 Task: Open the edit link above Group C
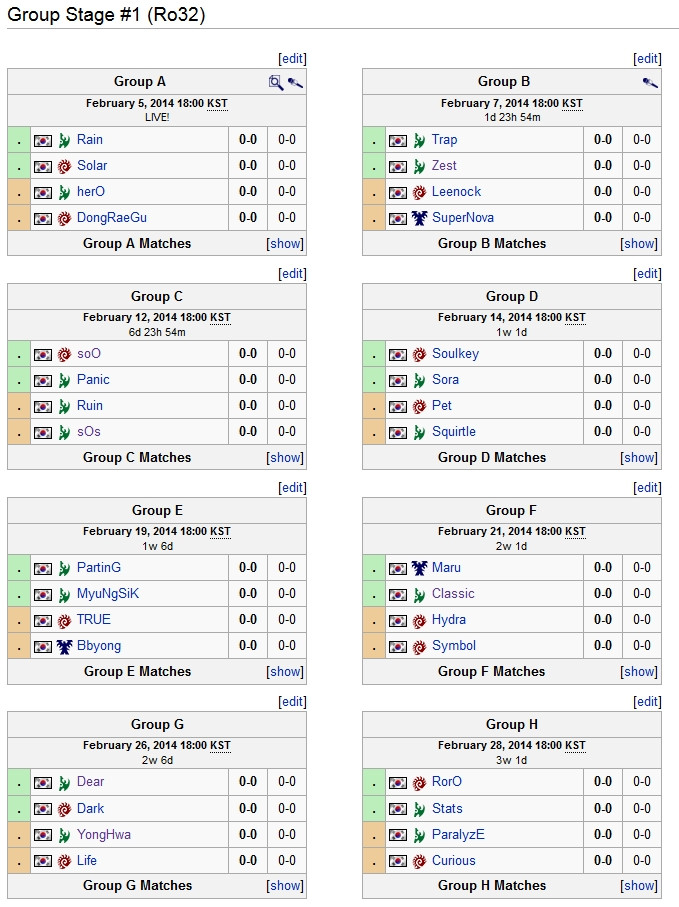tap(292, 274)
